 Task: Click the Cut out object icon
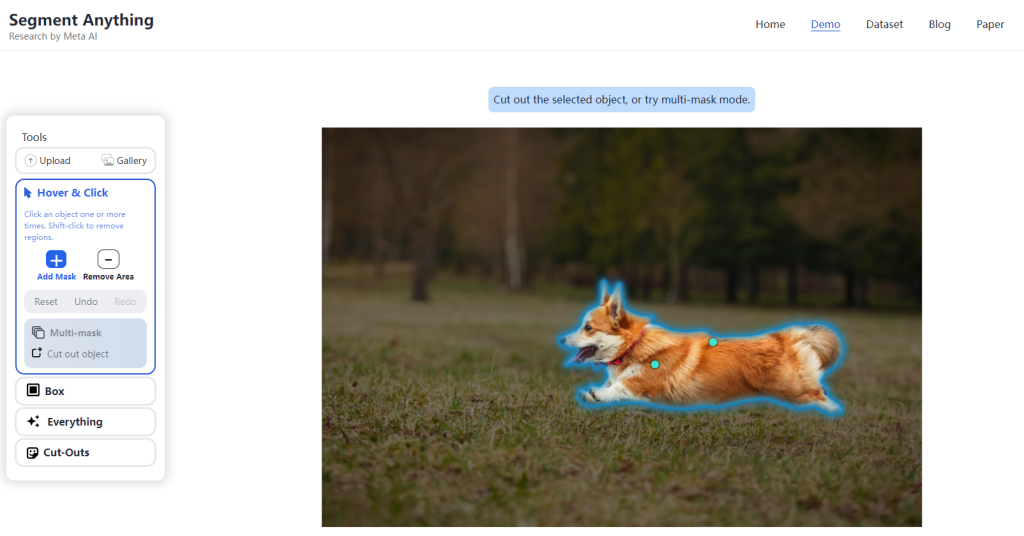click(37, 353)
